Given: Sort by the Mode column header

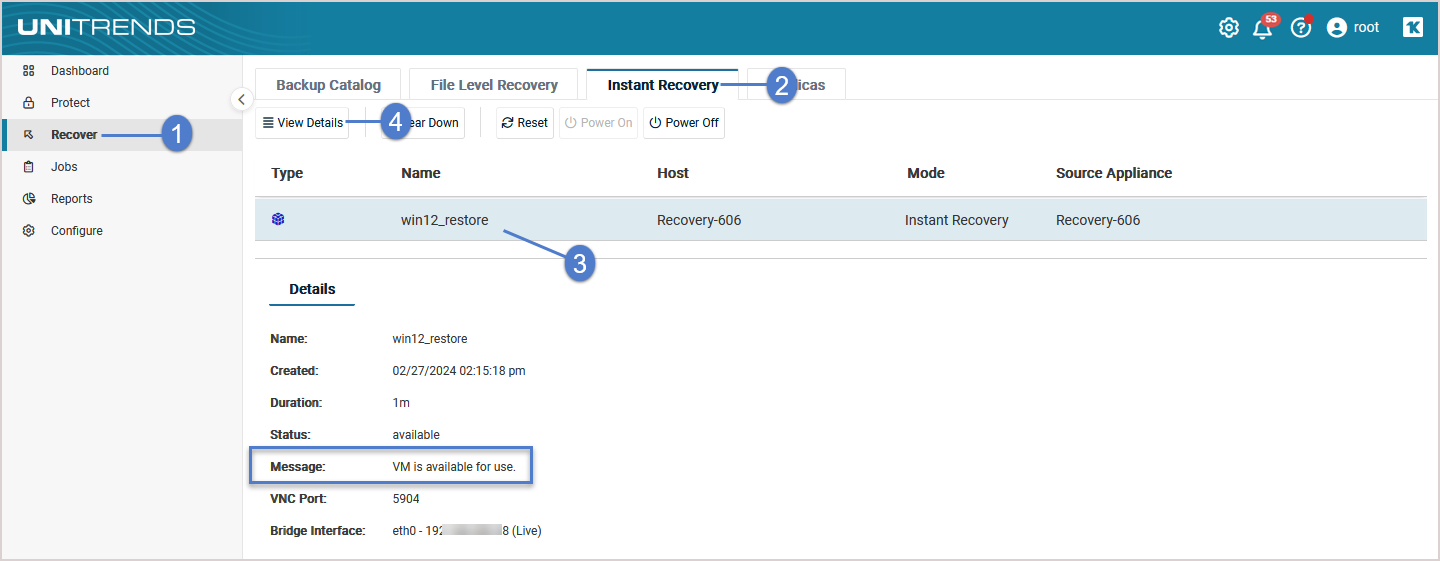Looking at the screenshot, I should (x=926, y=173).
